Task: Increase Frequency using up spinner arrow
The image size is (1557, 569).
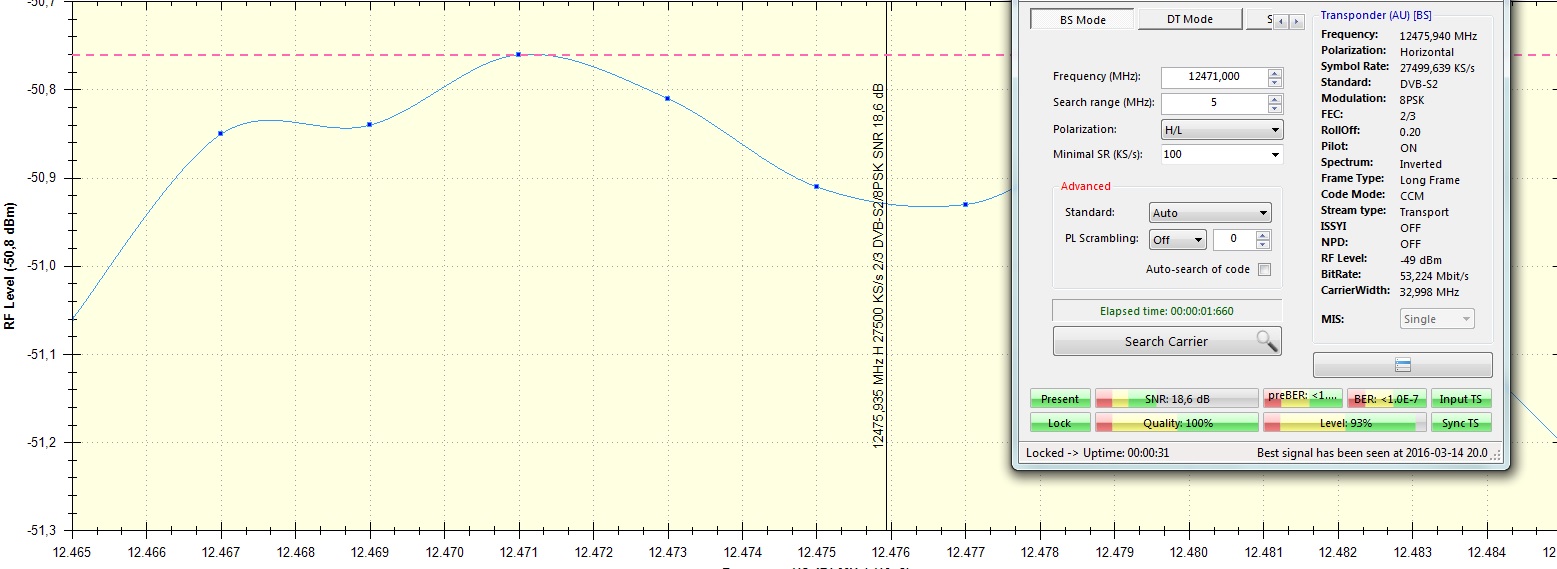Action: click(x=1274, y=73)
